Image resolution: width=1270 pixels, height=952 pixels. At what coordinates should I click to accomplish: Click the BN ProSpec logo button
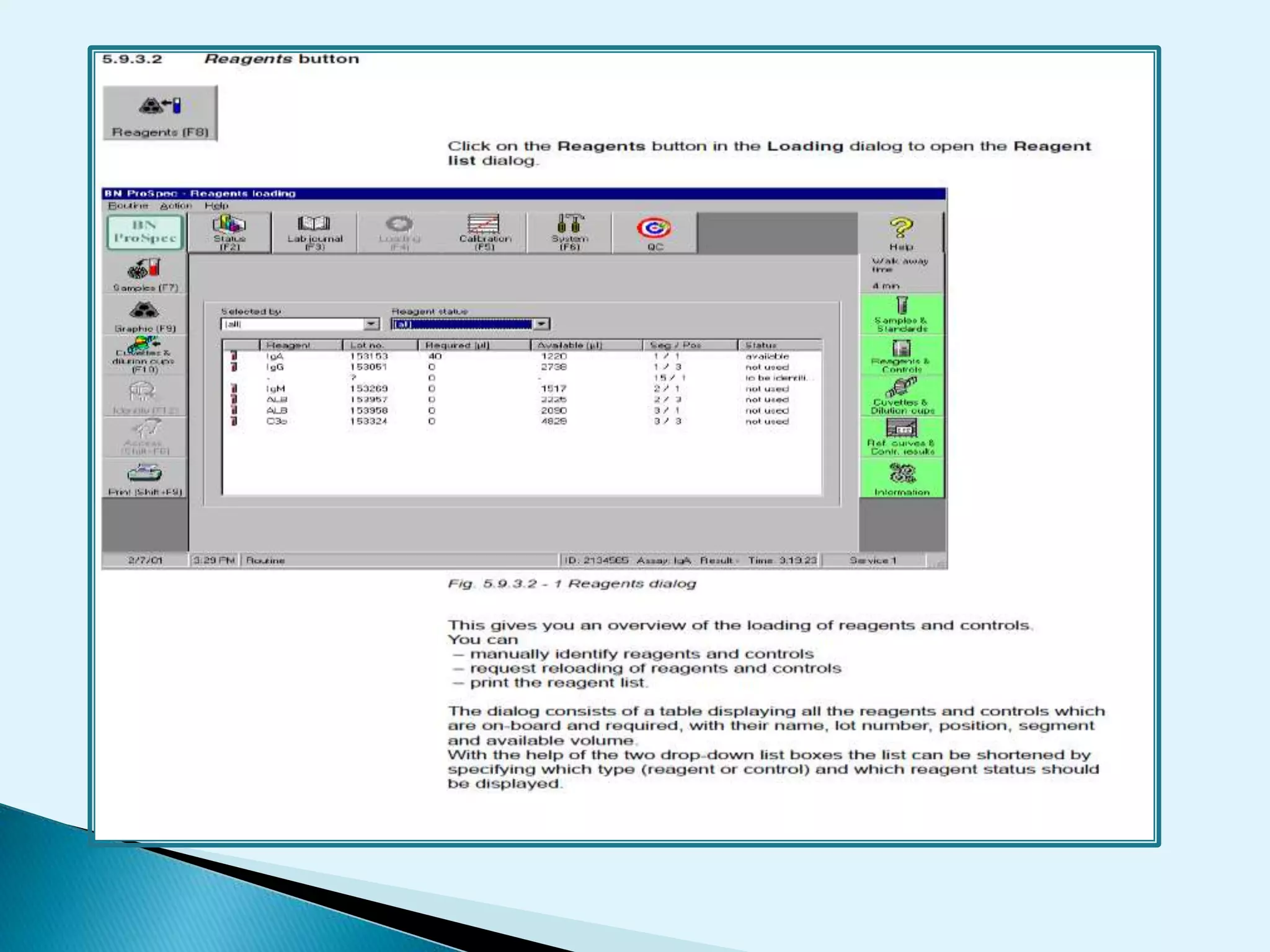(x=145, y=232)
